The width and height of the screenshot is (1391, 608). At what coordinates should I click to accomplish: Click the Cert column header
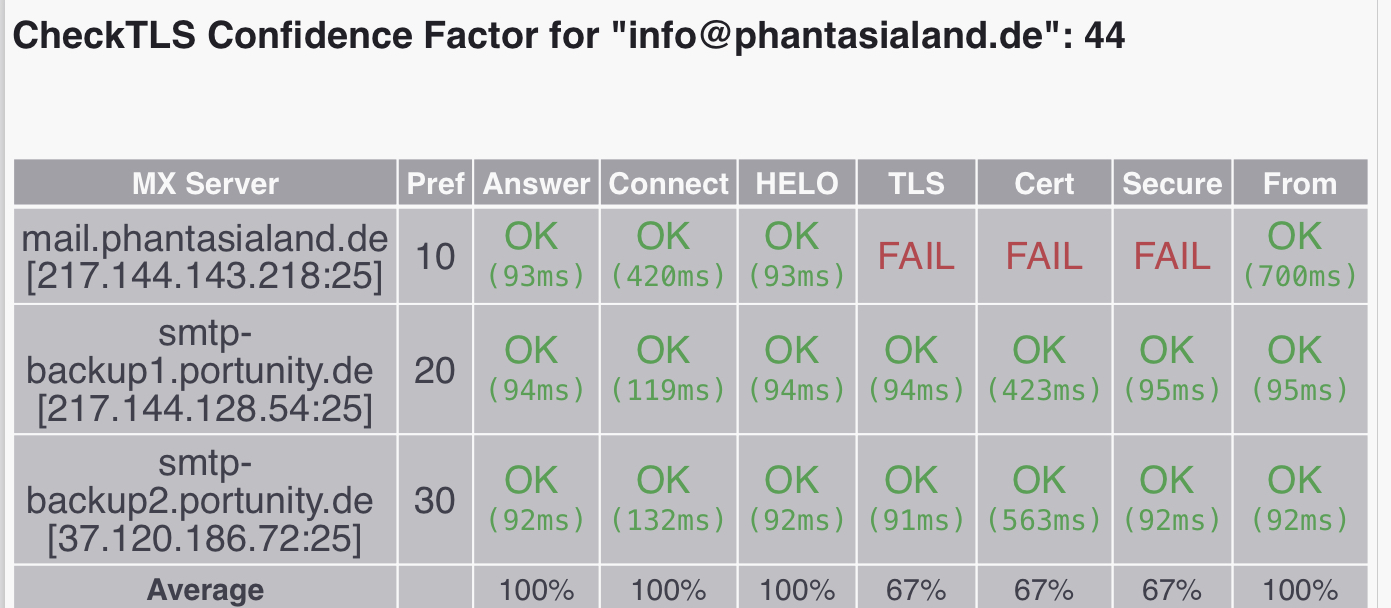(1044, 183)
